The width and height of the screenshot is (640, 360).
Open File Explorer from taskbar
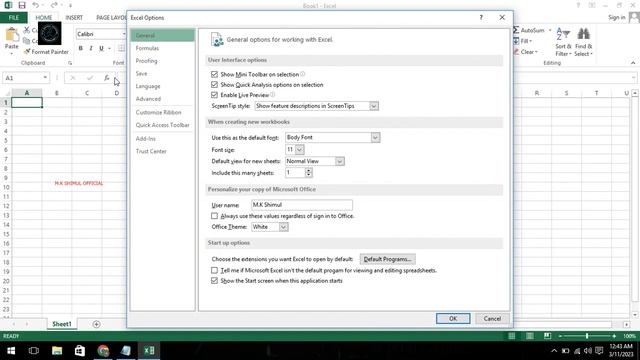[57, 351]
